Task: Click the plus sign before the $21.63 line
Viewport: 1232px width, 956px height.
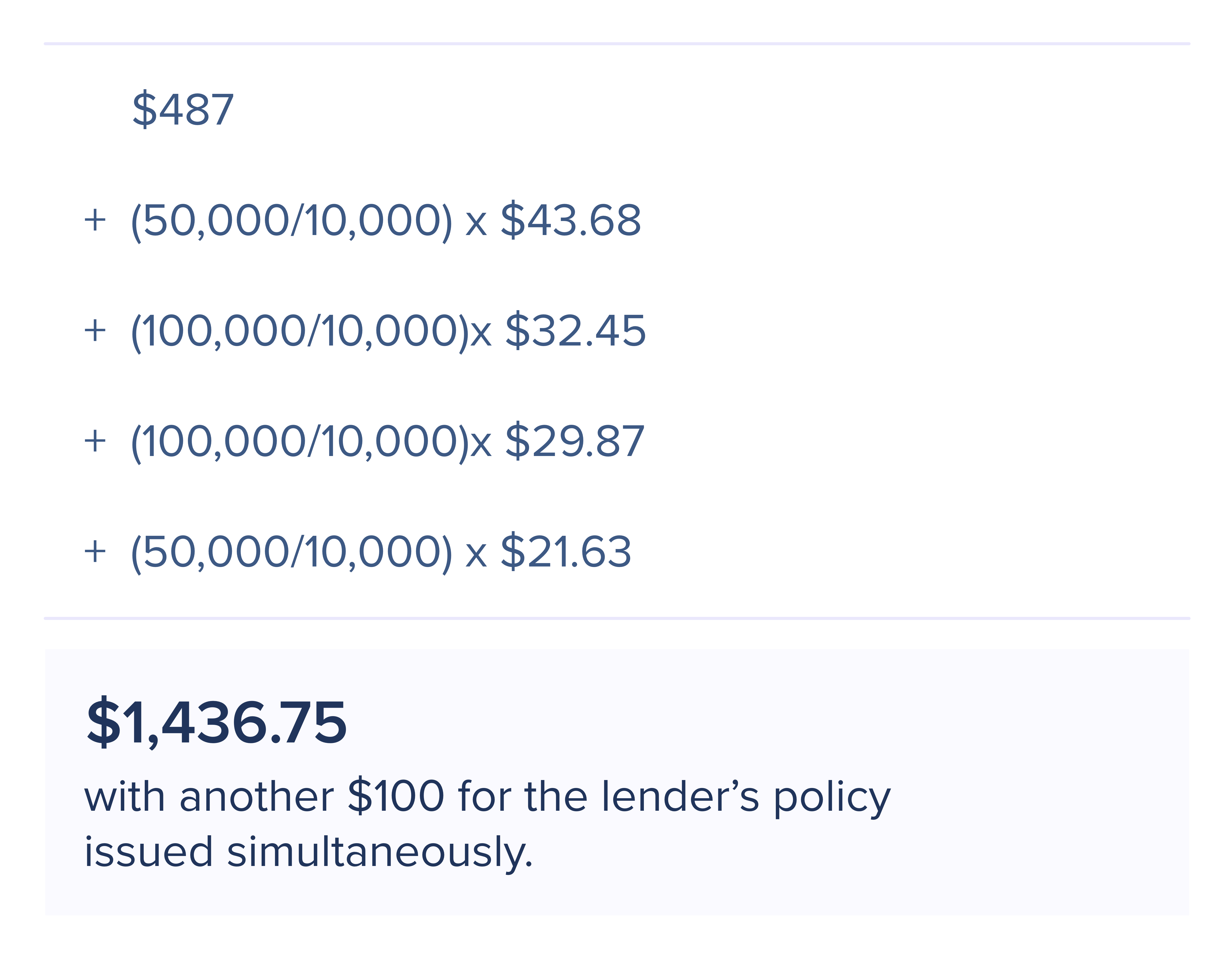Action: pos(95,551)
